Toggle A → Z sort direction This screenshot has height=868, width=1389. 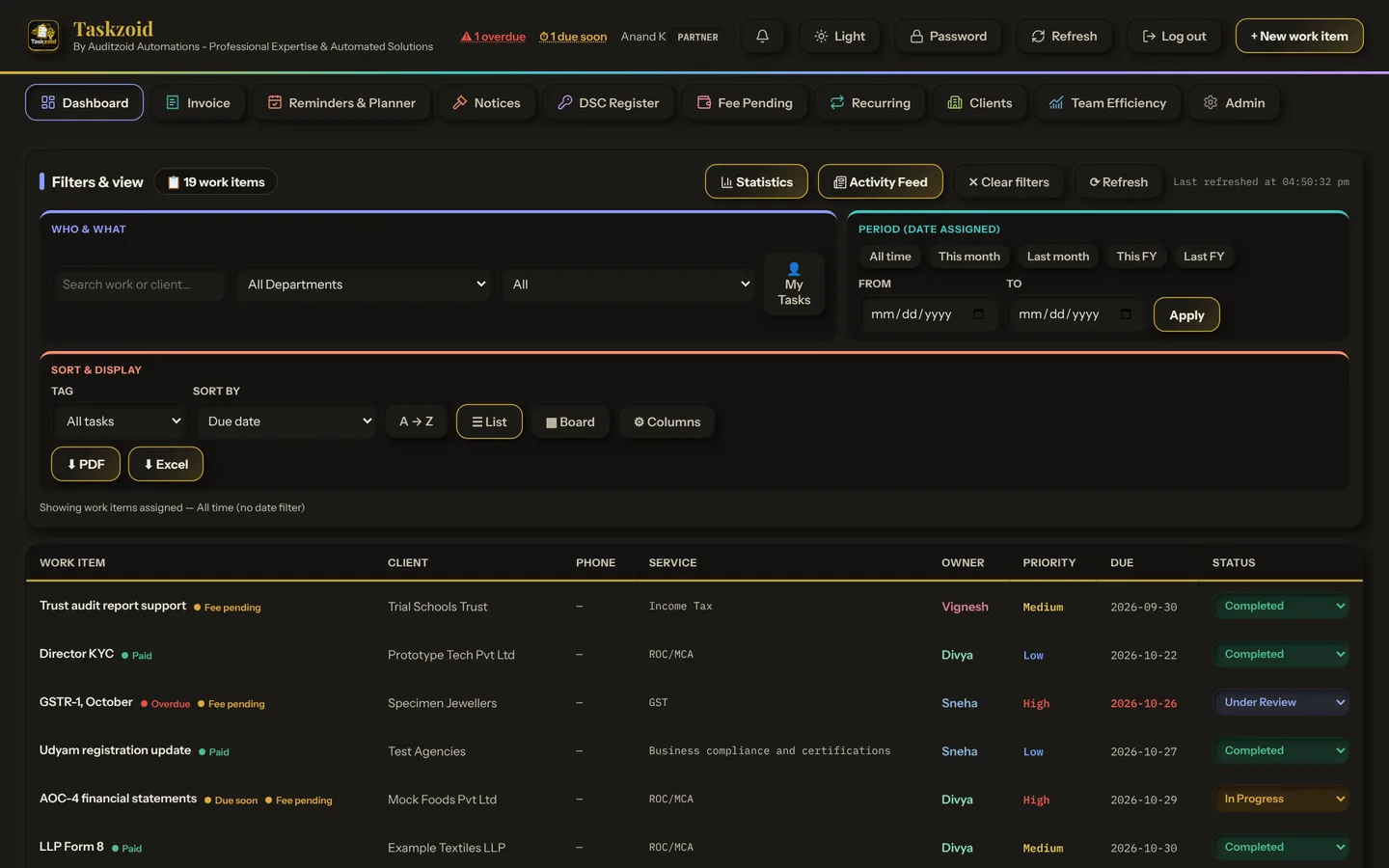click(x=417, y=421)
